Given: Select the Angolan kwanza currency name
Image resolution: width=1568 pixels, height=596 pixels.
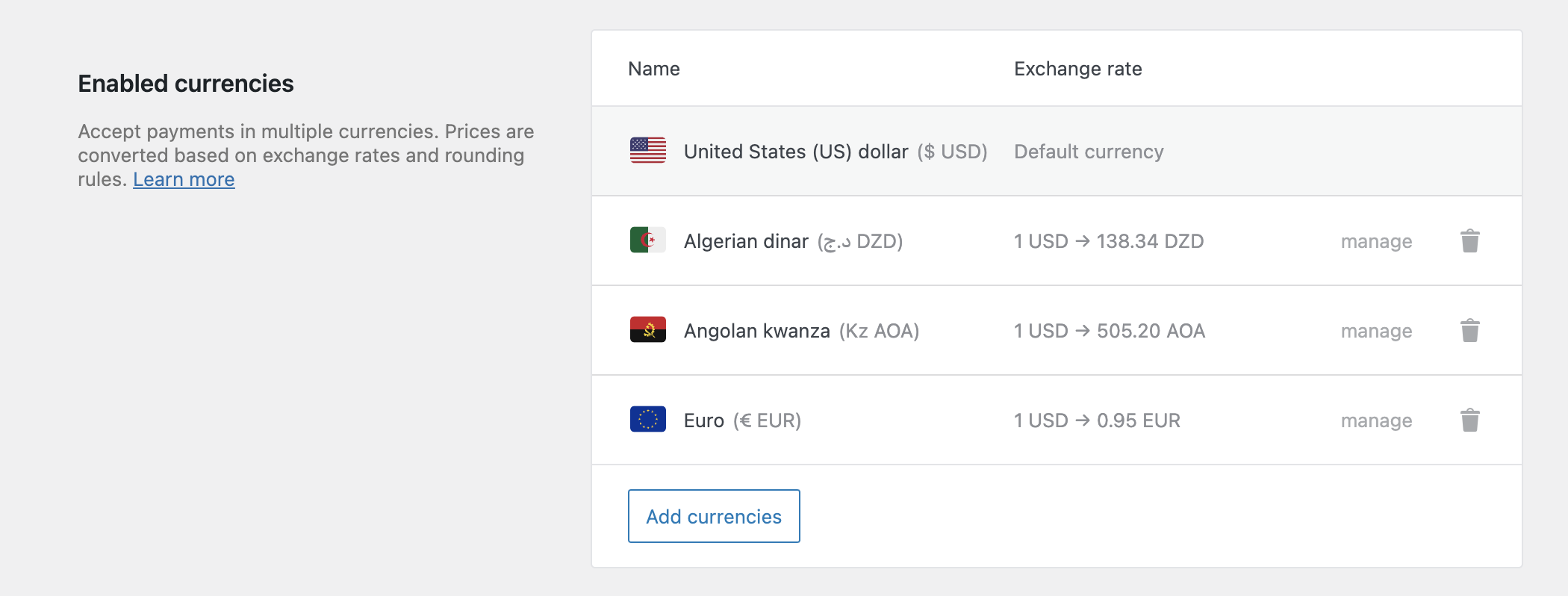Looking at the screenshot, I should [756, 331].
